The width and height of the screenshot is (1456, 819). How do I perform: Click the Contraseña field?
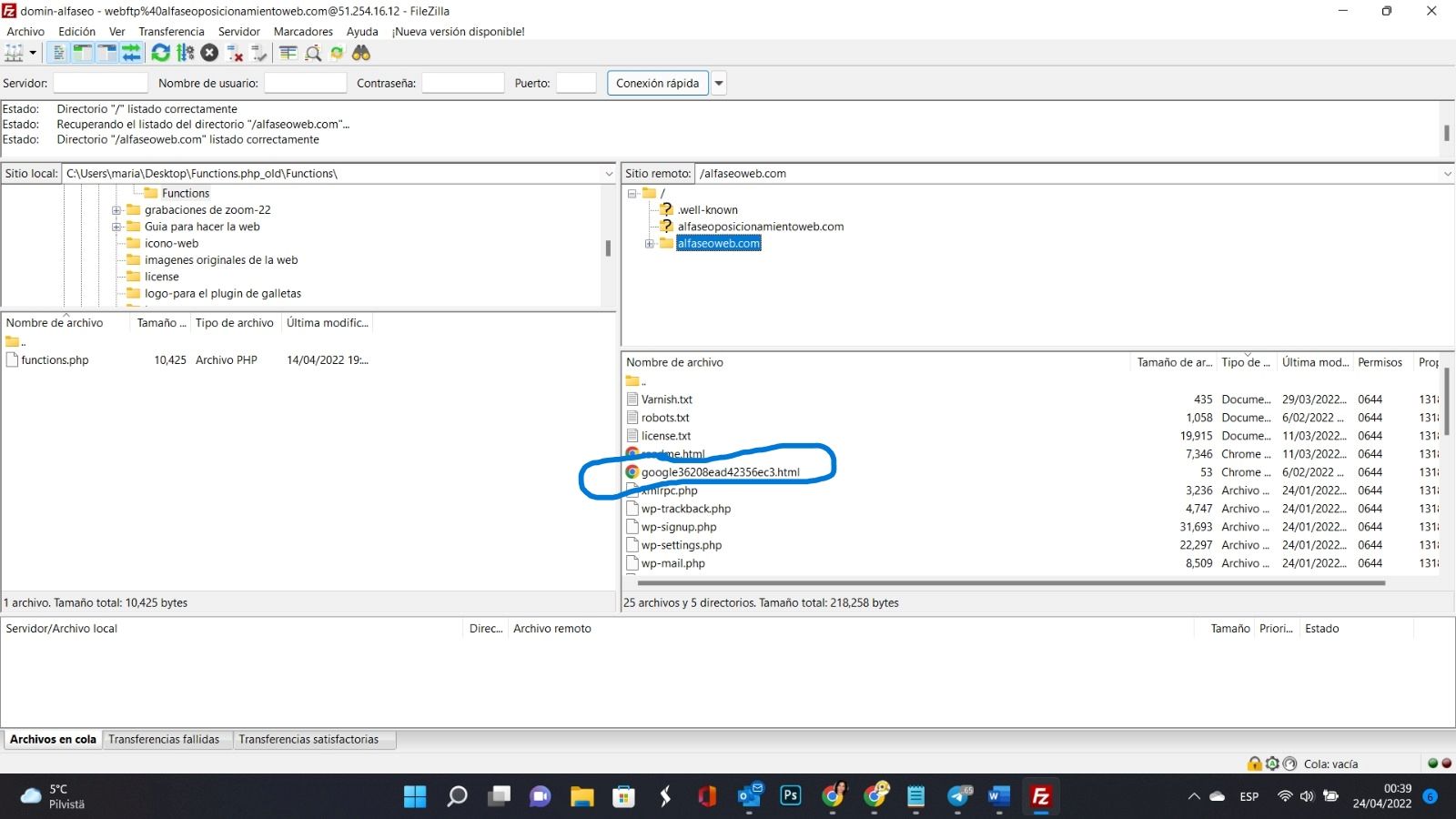pos(462,83)
